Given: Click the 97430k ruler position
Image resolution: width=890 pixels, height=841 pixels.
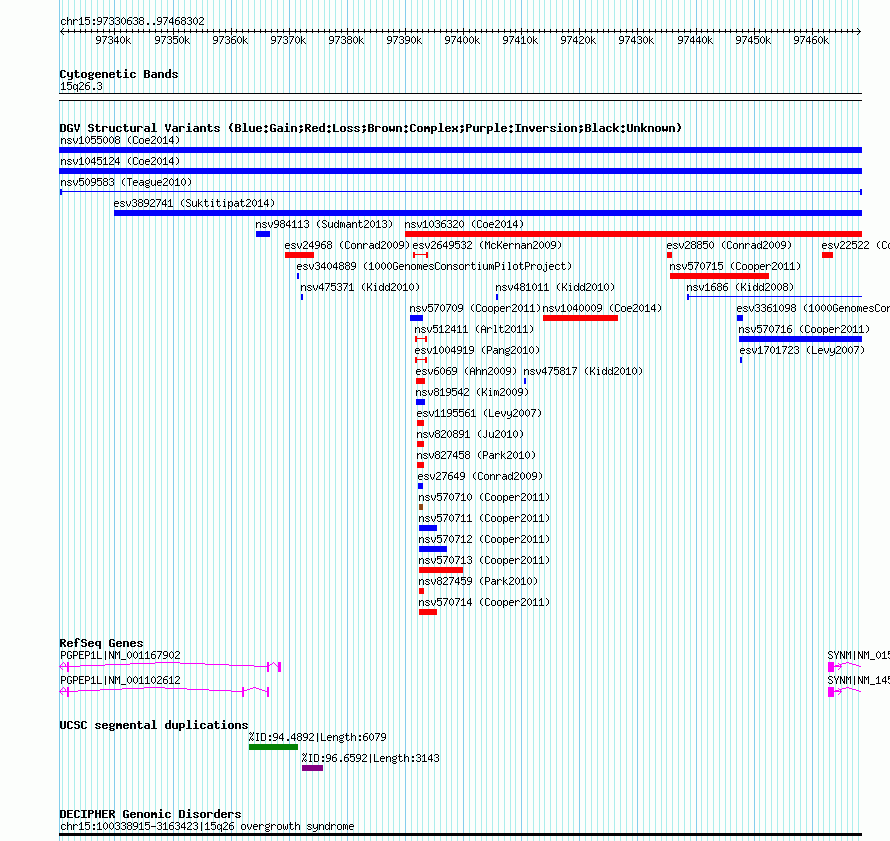Looking at the screenshot, I should tap(636, 40).
